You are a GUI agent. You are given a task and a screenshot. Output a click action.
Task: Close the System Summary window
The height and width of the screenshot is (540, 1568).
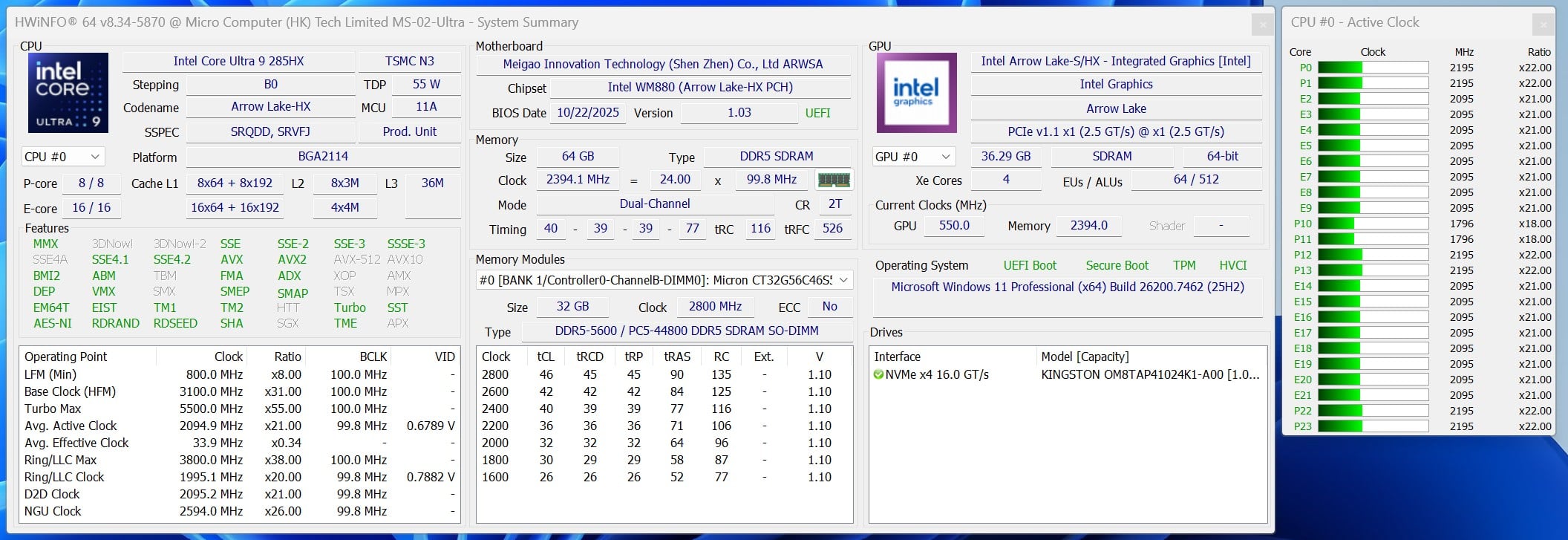1262,25
